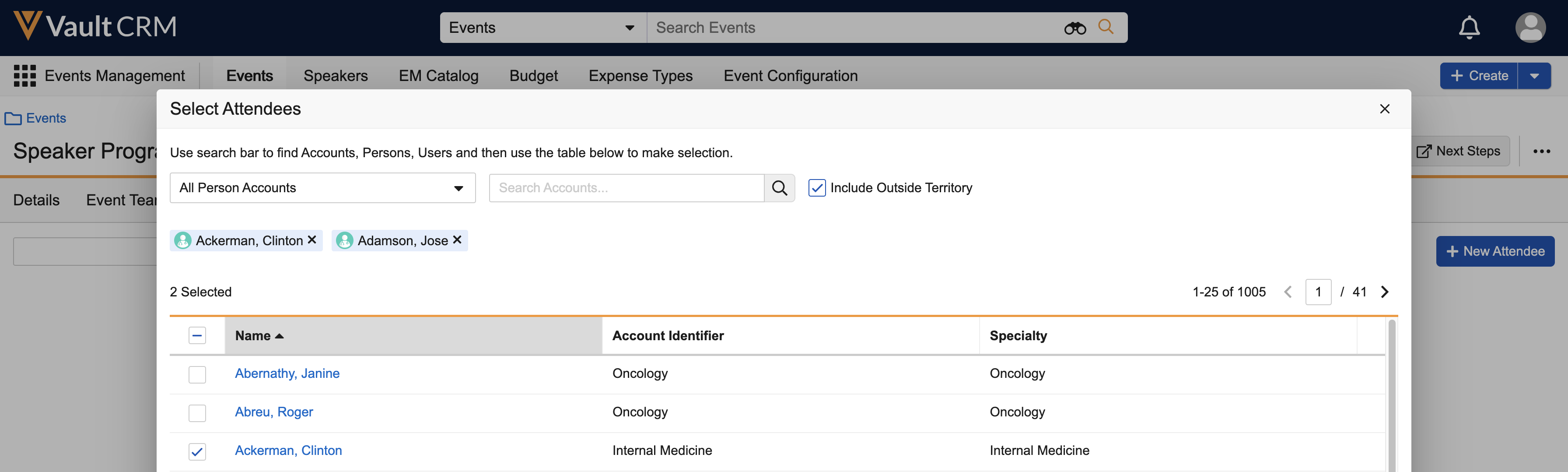Click the orange search magnifier in top bar
This screenshot has width=1568, height=472.
tap(1106, 27)
